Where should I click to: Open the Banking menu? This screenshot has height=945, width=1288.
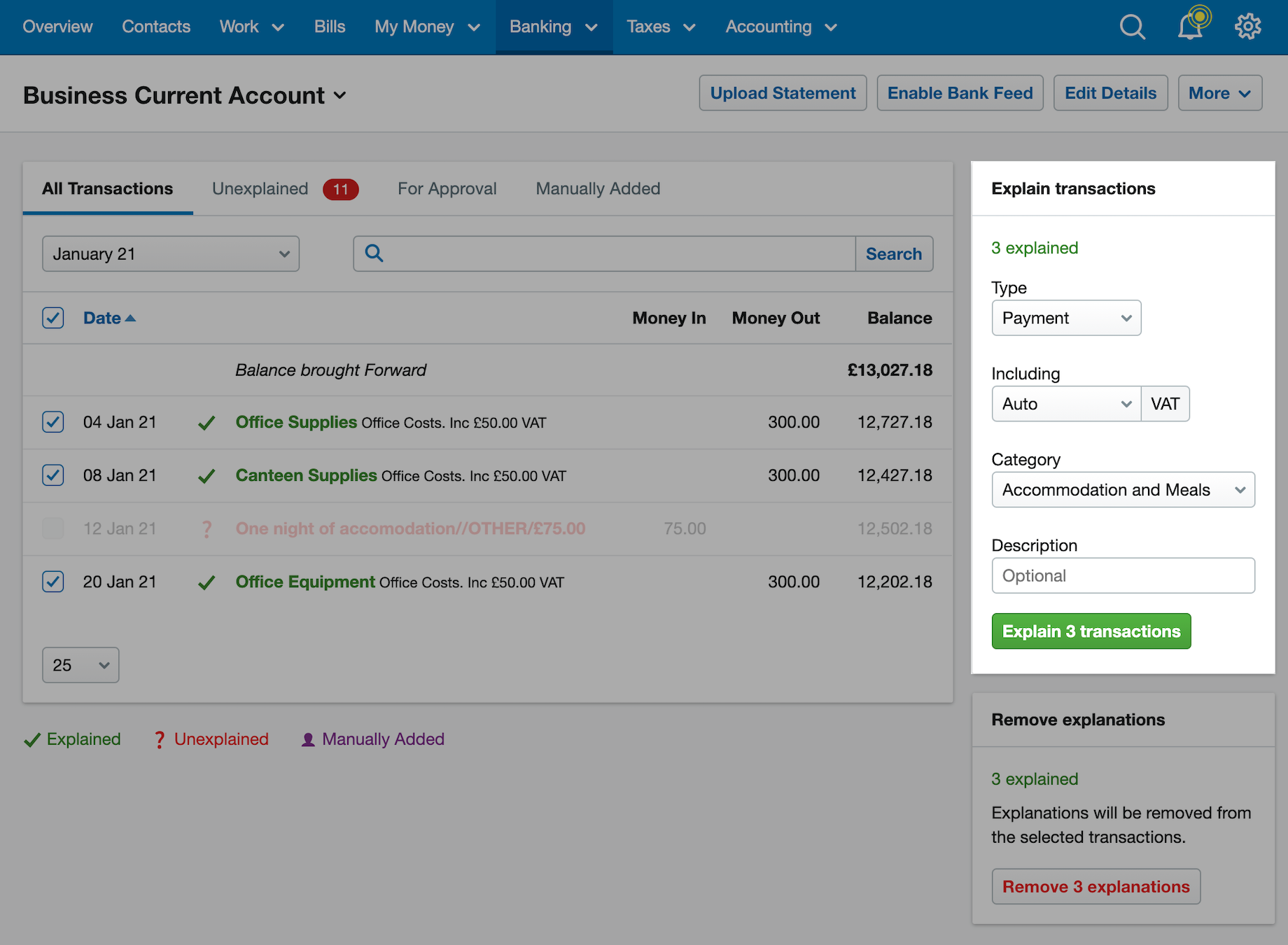tap(554, 27)
